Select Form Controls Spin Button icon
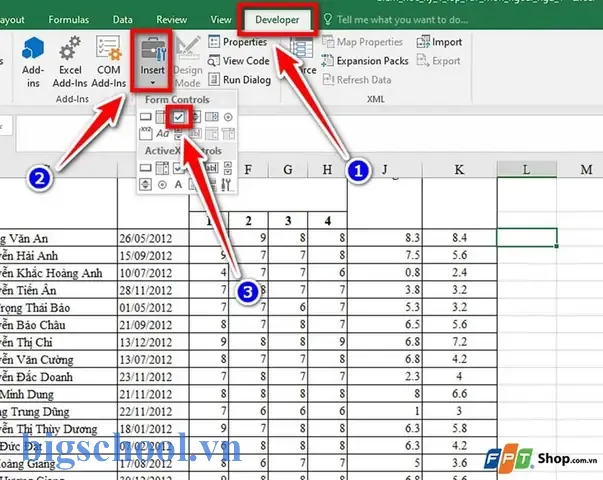Viewport: 603px width, 480px height. coord(197,117)
